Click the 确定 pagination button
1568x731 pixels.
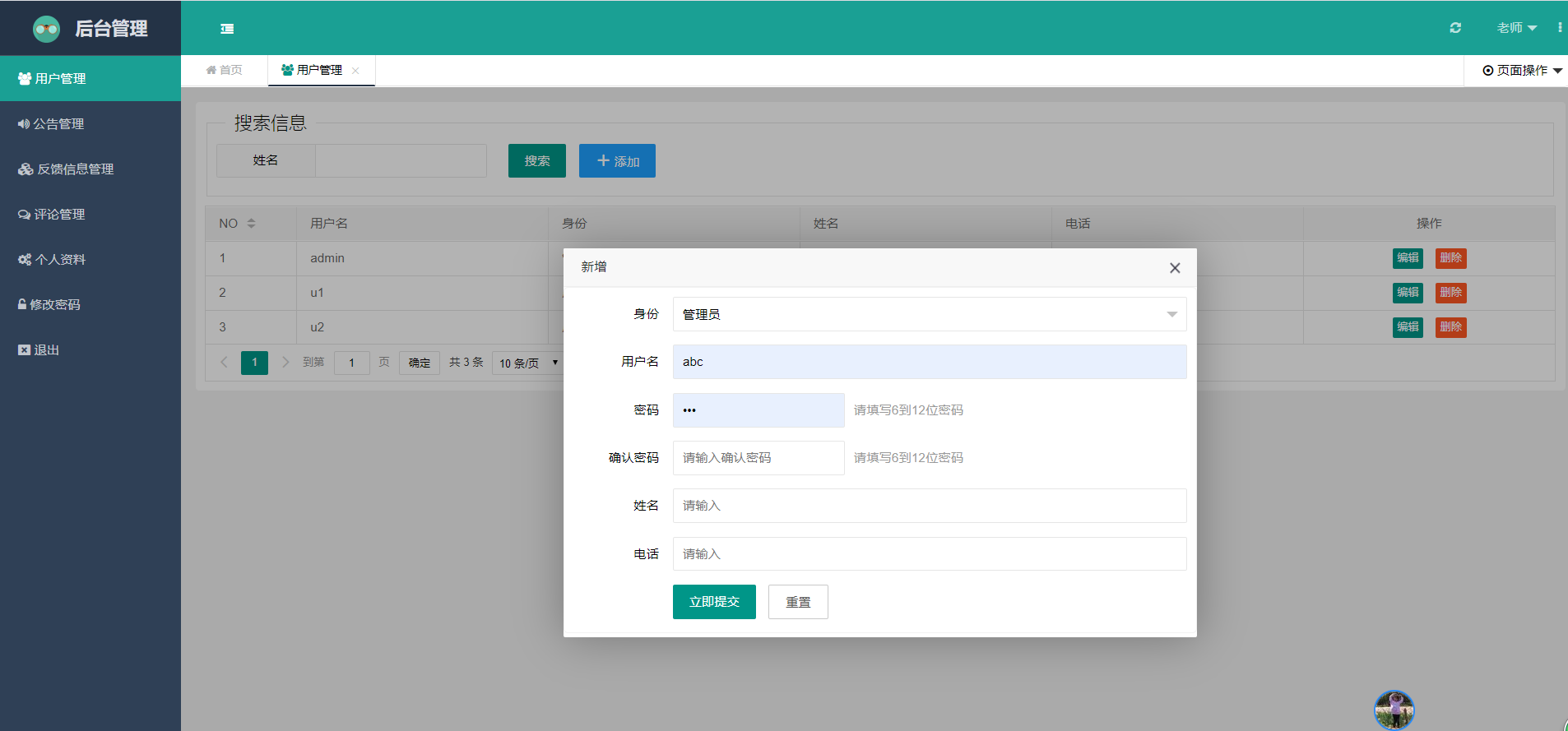click(420, 363)
